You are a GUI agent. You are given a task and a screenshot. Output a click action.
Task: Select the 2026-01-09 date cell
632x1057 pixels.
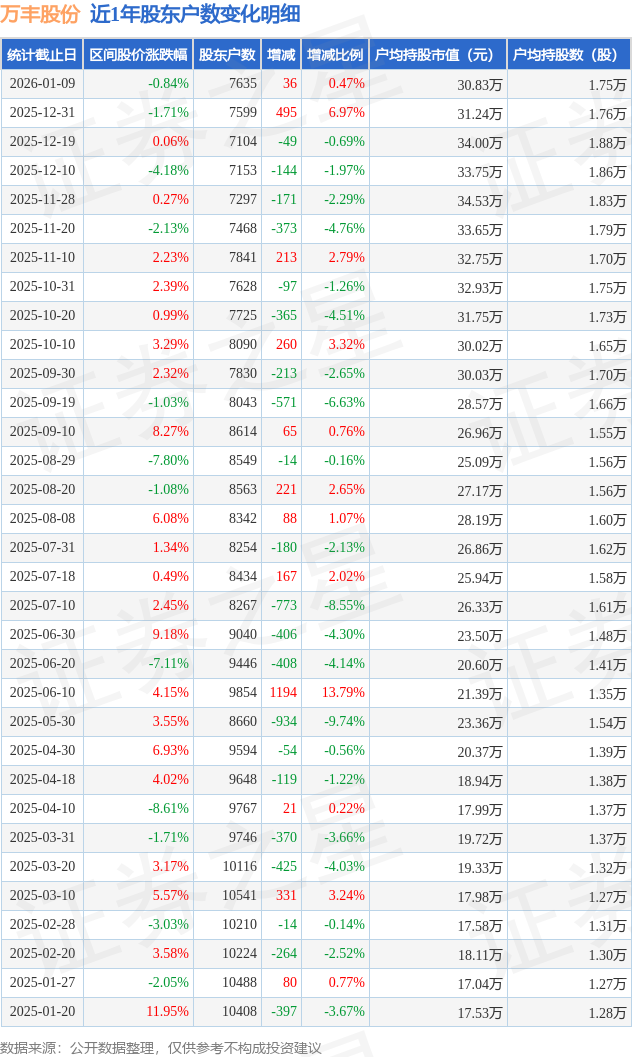point(41,84)
